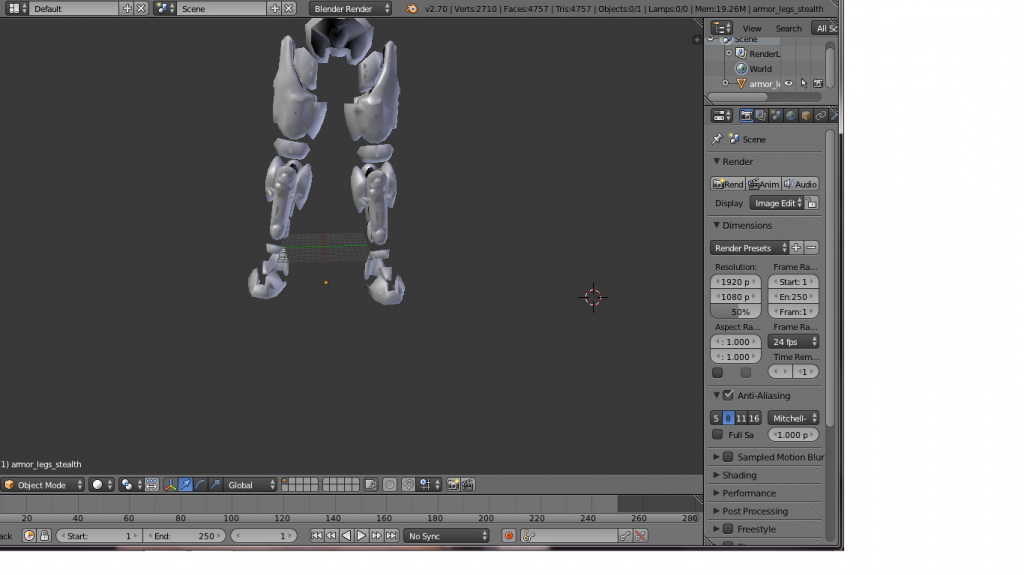This screenshot has height=575, width=1024.
Task: Click the translate manipulator arrow icon
Action: (x=186, y=485)
